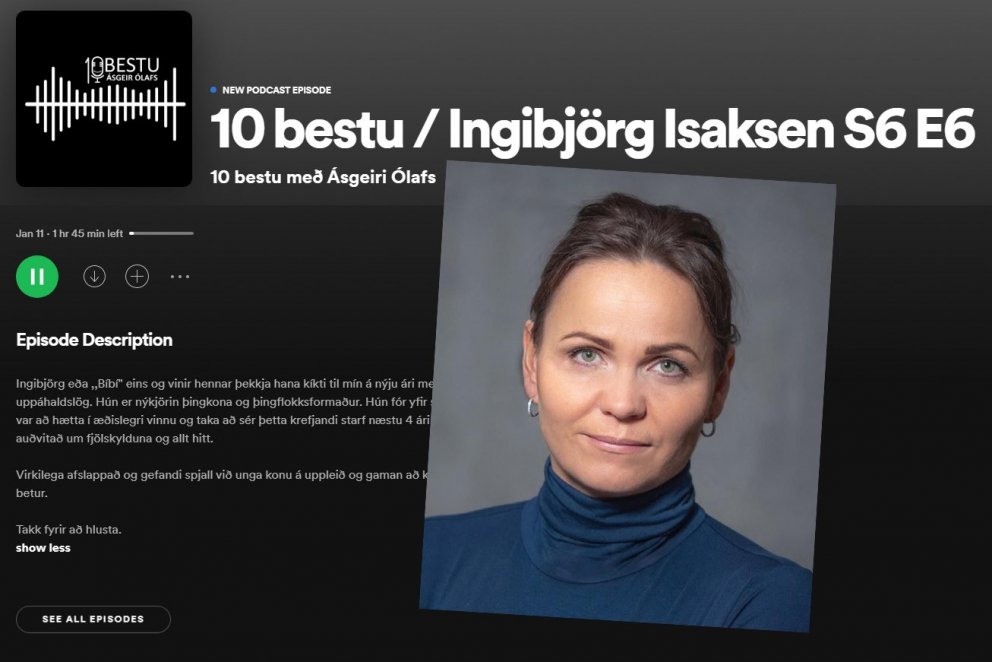
Task: Click the description paragraph starting Ingibjörg eða
Action: [225, 411]
